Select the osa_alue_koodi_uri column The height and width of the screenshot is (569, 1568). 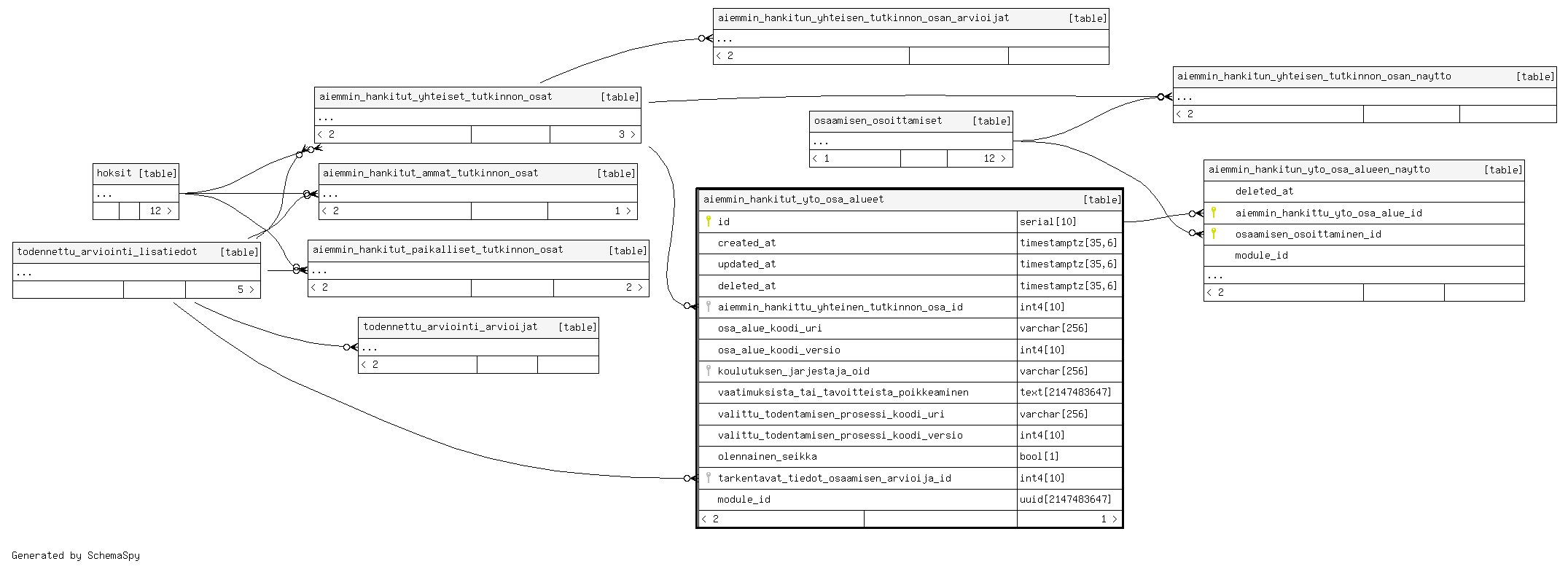click(770, 328)
